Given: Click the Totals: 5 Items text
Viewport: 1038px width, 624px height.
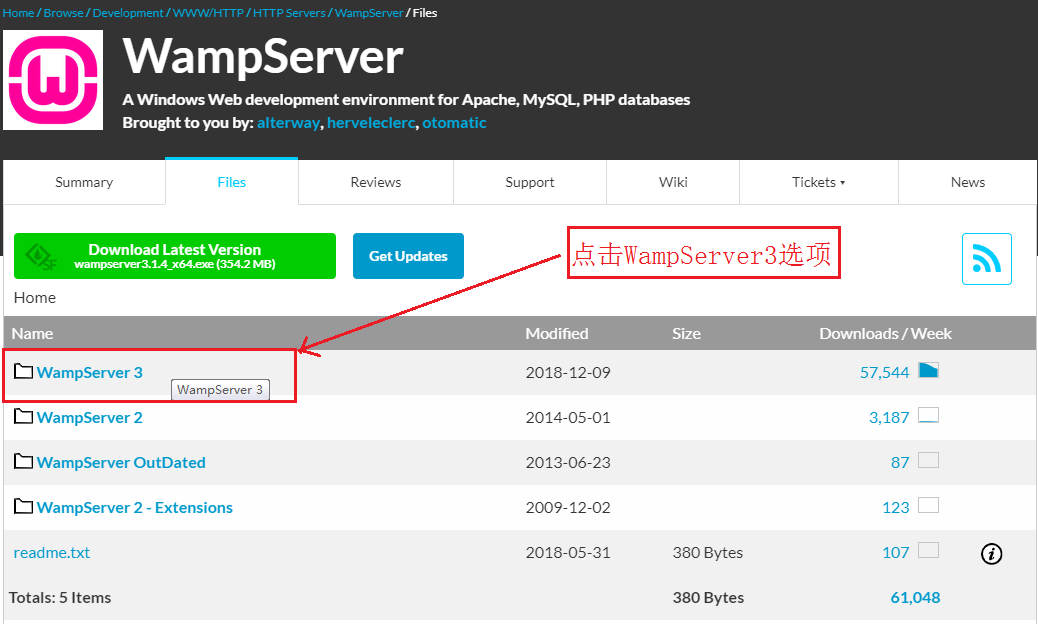Looking at the screenshot, I should tap(60, 598).
